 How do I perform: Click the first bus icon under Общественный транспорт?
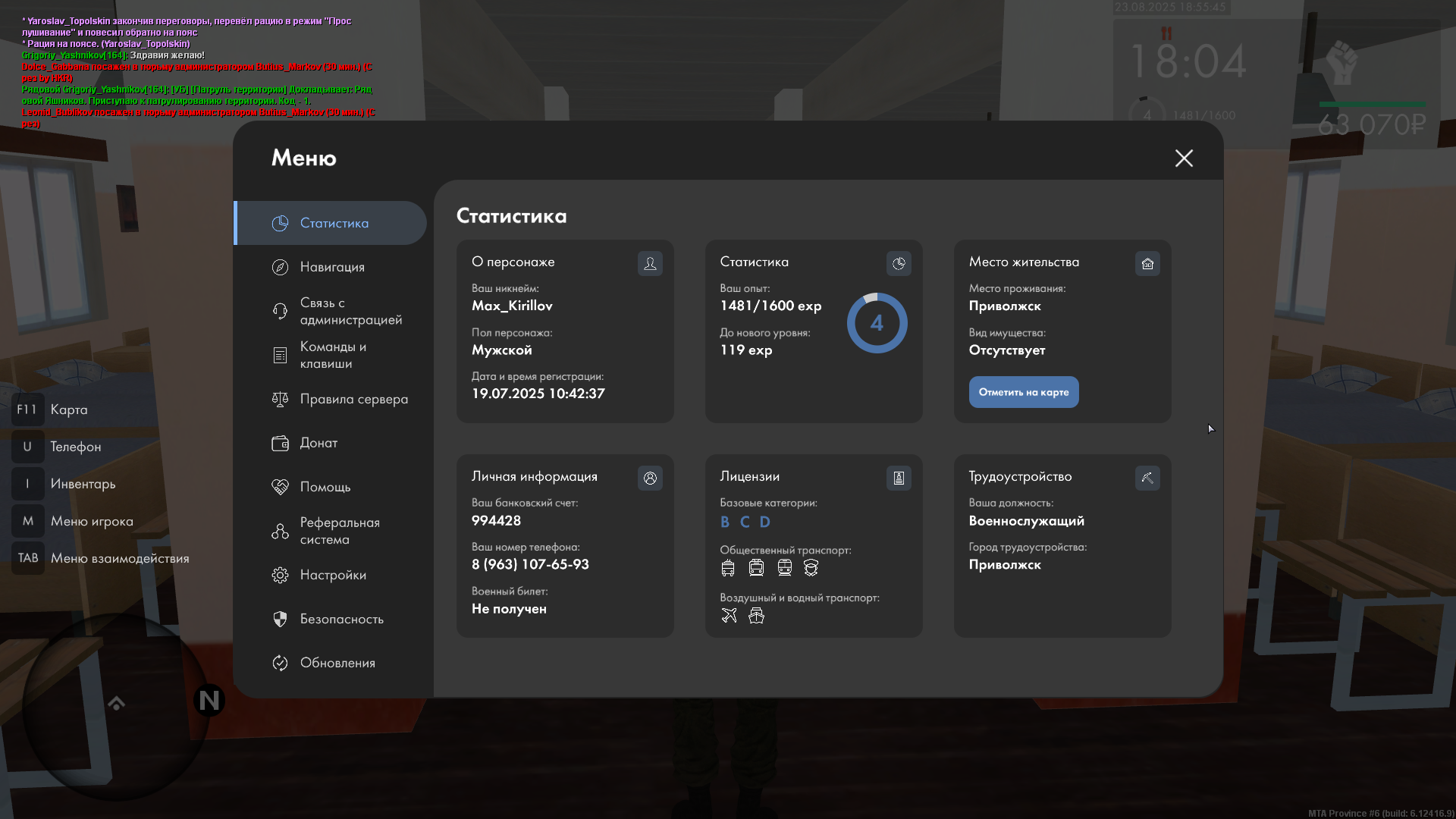point(728,567)
